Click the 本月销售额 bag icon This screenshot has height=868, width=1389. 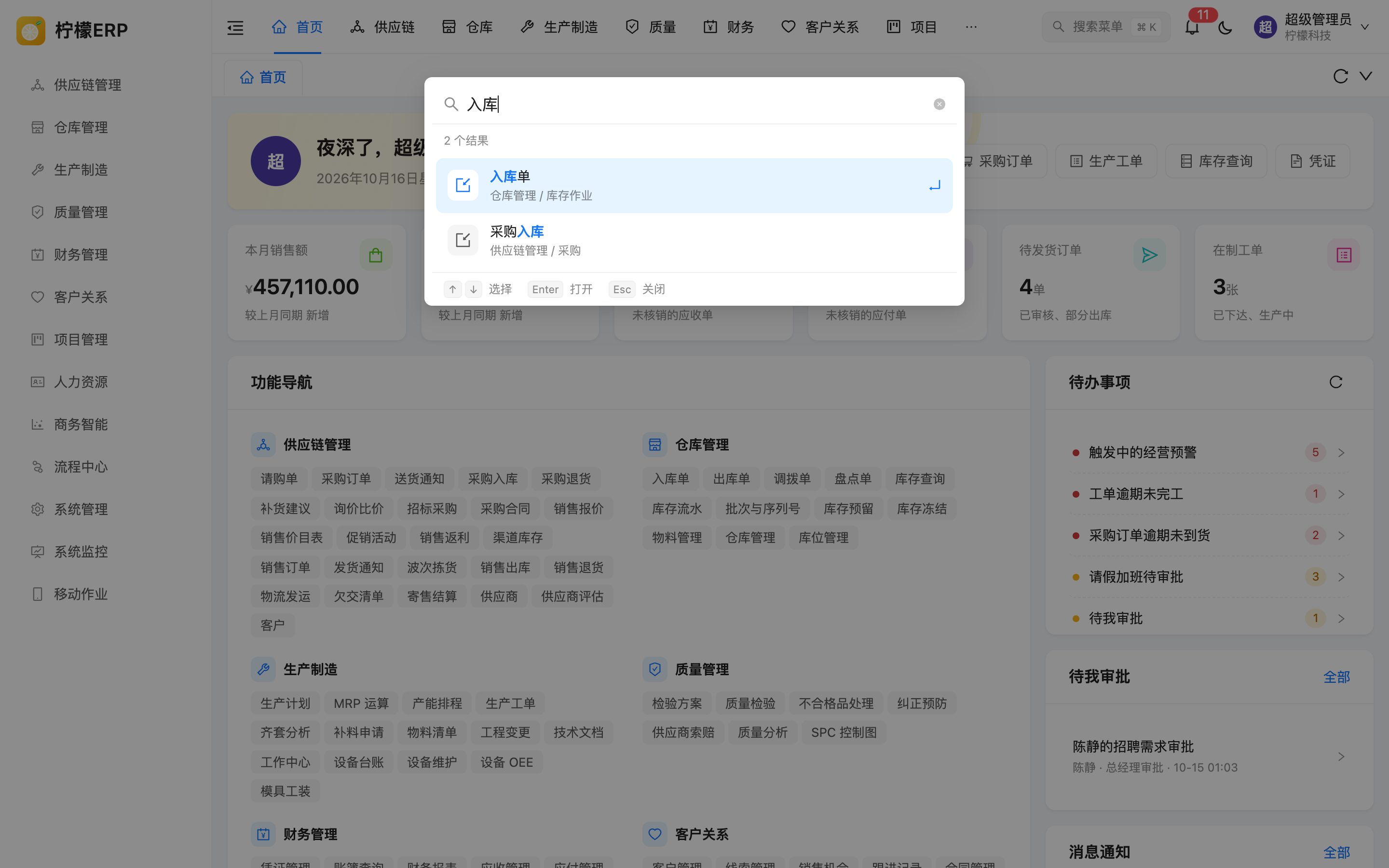click(x=376, y=255)
